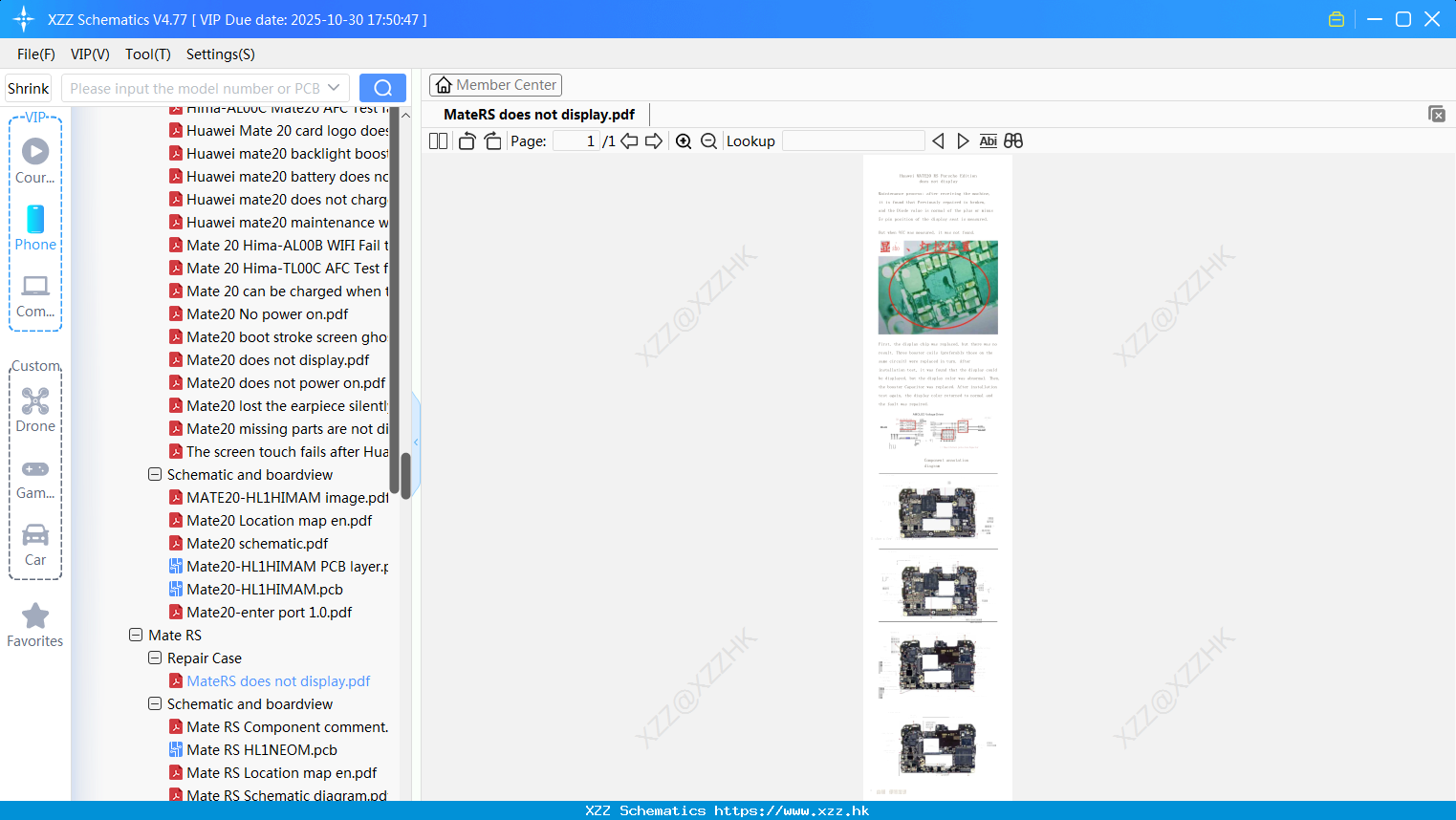Open the Member Center
Viewport: 1456px width, 820px height.
coord(495,85)
